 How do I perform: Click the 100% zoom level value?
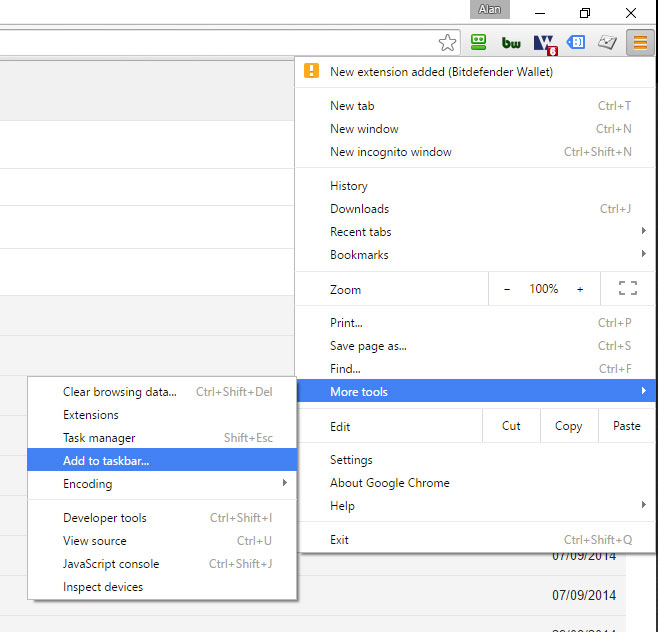543,289
